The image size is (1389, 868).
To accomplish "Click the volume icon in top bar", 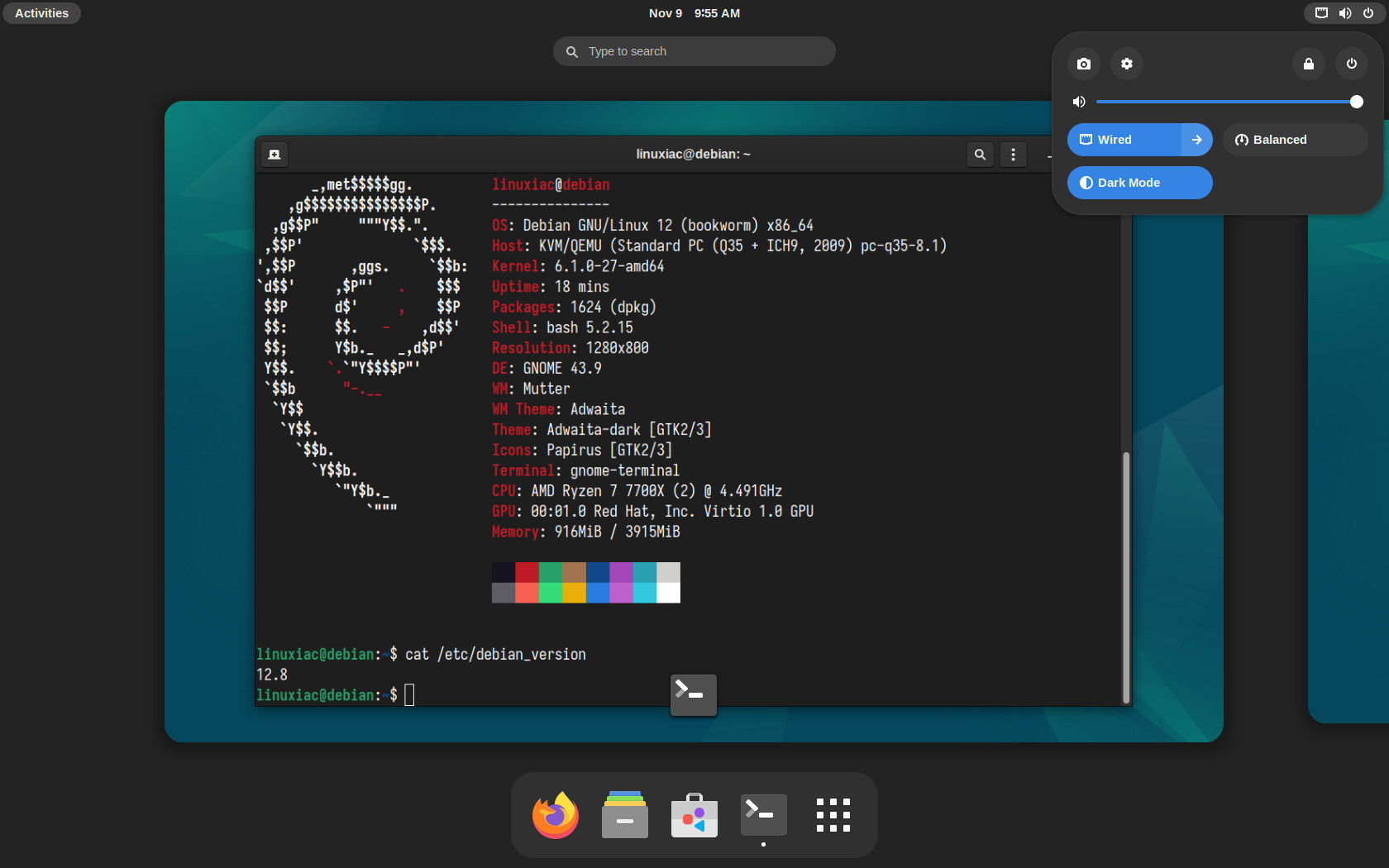I will click(1345, 13).
